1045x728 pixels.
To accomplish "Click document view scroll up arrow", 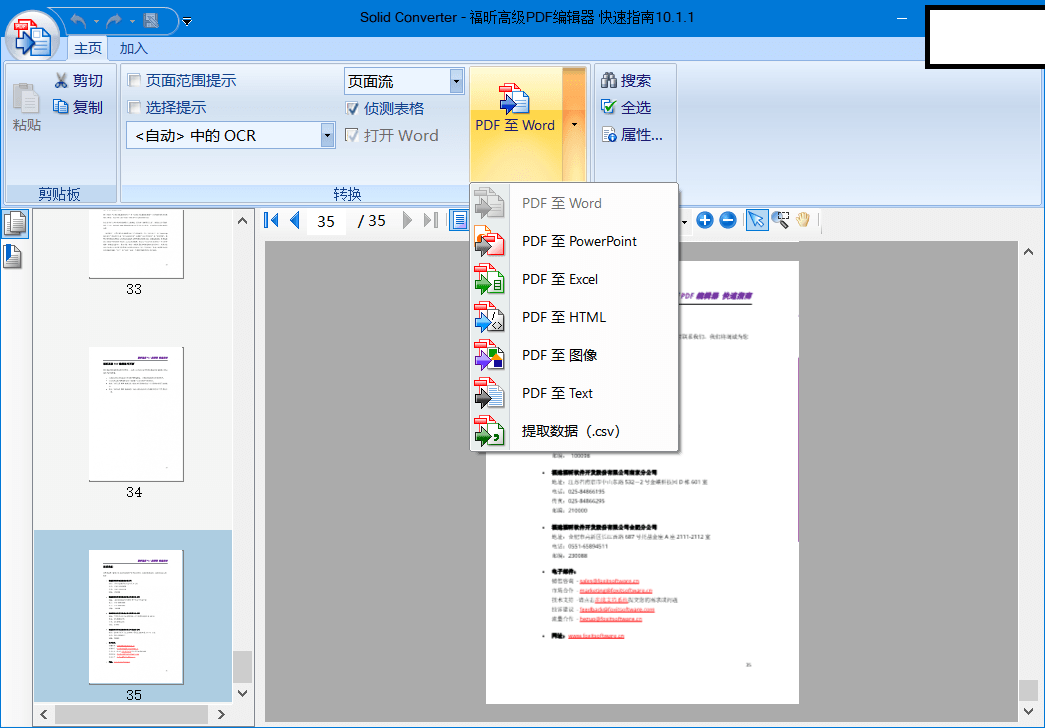I will click(x=1028, y=252).
